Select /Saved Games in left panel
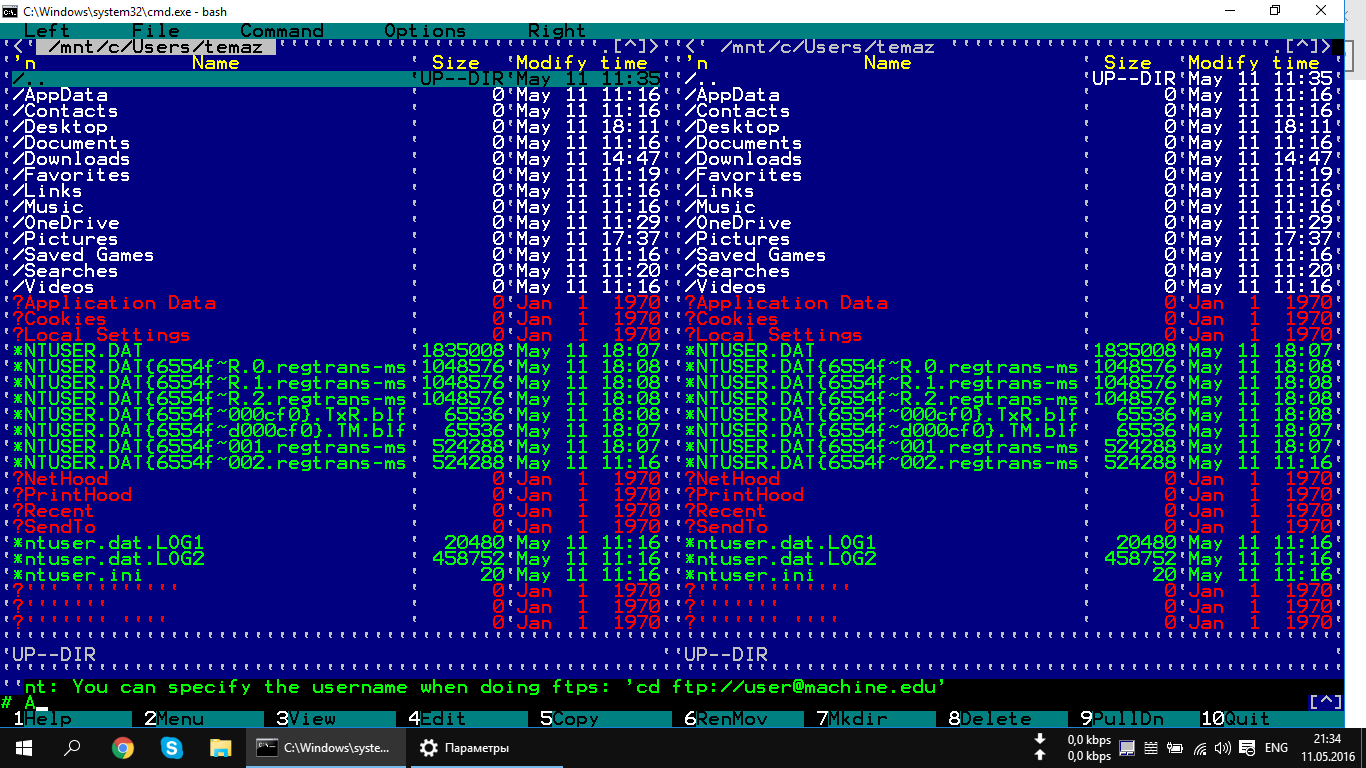1366x768 pixels. [x=336, y=255]
